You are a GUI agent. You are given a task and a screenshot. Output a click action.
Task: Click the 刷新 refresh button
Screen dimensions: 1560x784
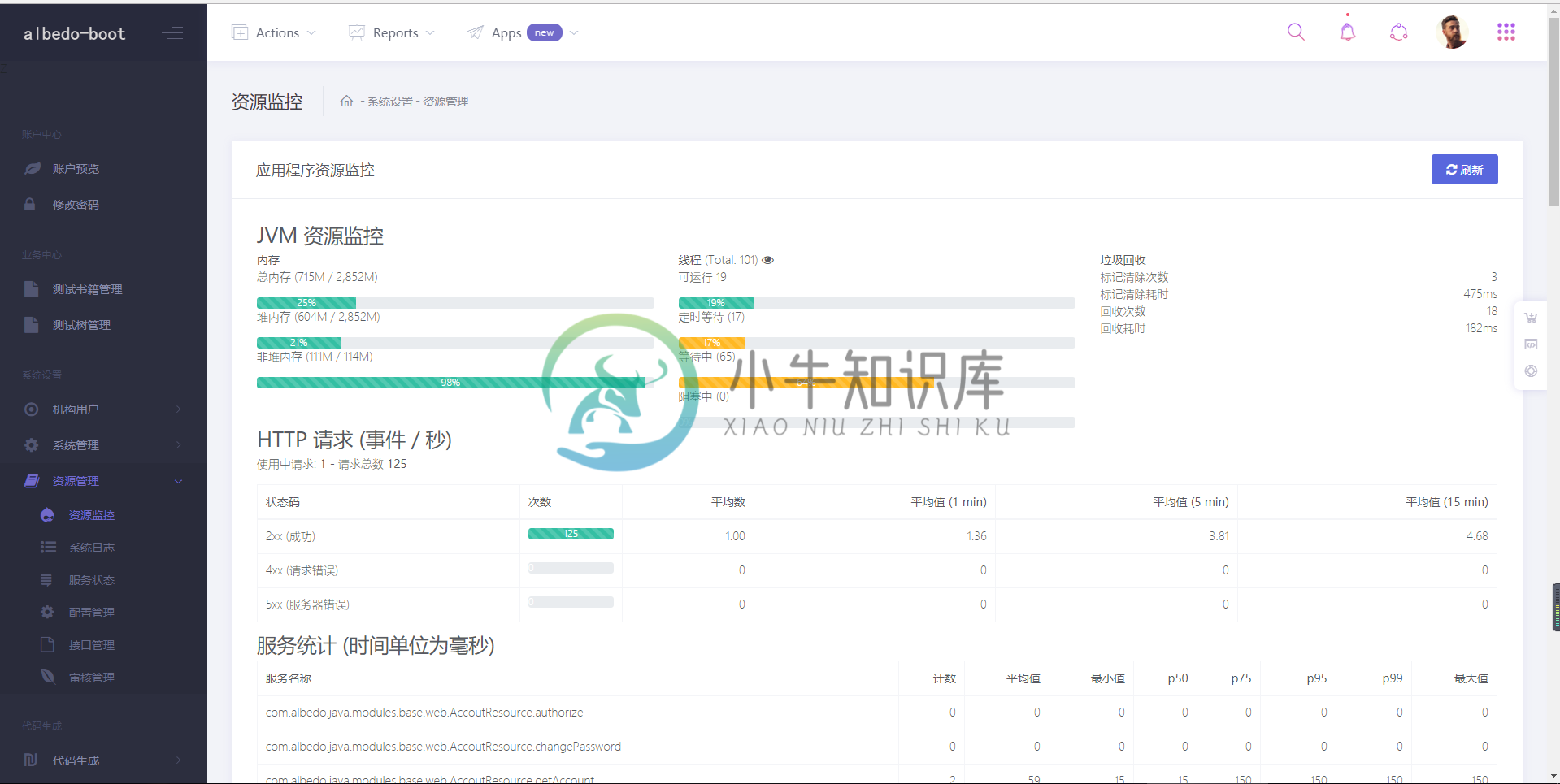point(1465,170)
